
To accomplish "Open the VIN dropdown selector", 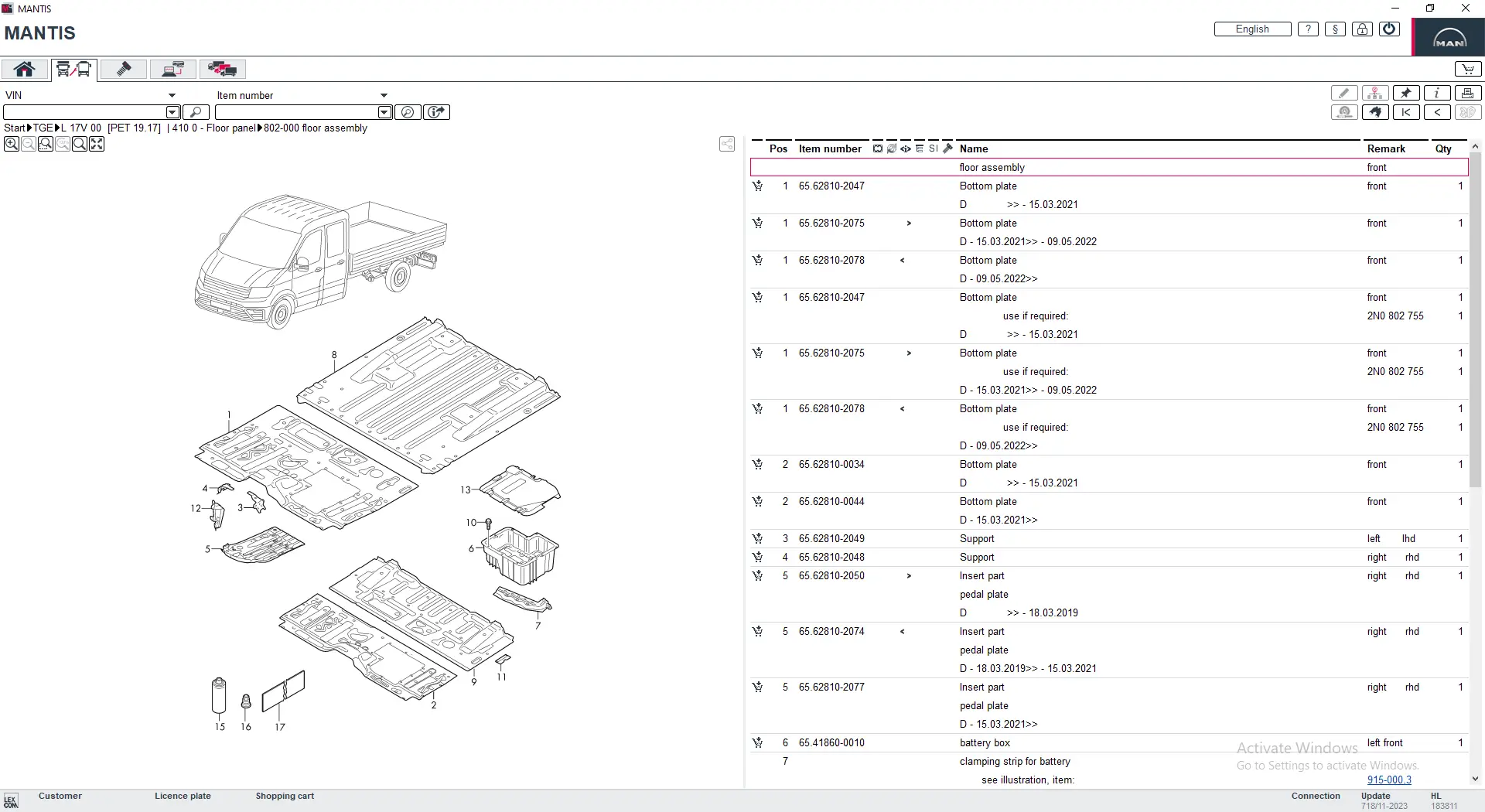I will 172,94.
